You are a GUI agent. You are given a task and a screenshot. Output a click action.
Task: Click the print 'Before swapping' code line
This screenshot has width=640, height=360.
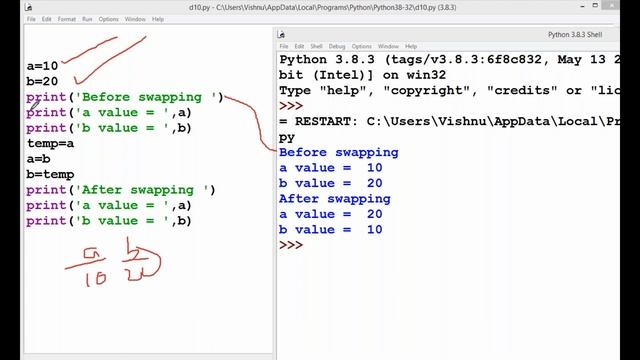pos(125,97)
